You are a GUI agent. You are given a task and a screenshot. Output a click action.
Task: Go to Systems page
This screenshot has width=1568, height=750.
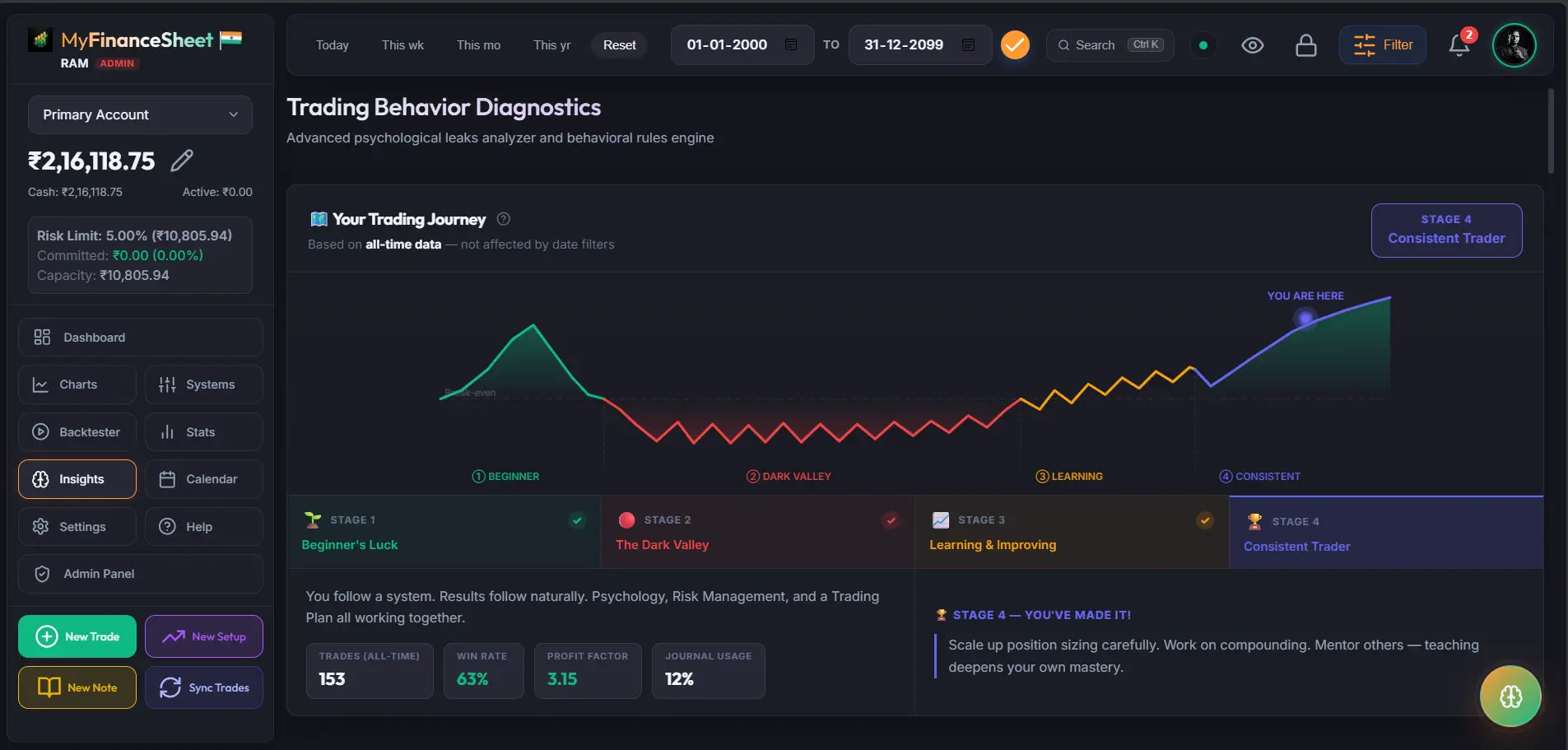point(204,384)
